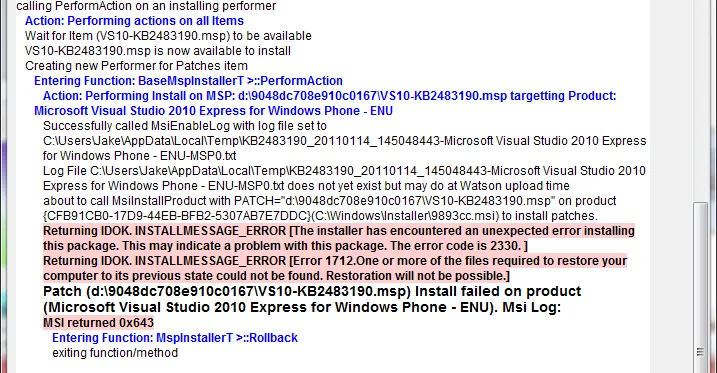
Task: Expand 'Entering Function: MspInstallerT >::Rollback' section
Action: tap(175, 338)
